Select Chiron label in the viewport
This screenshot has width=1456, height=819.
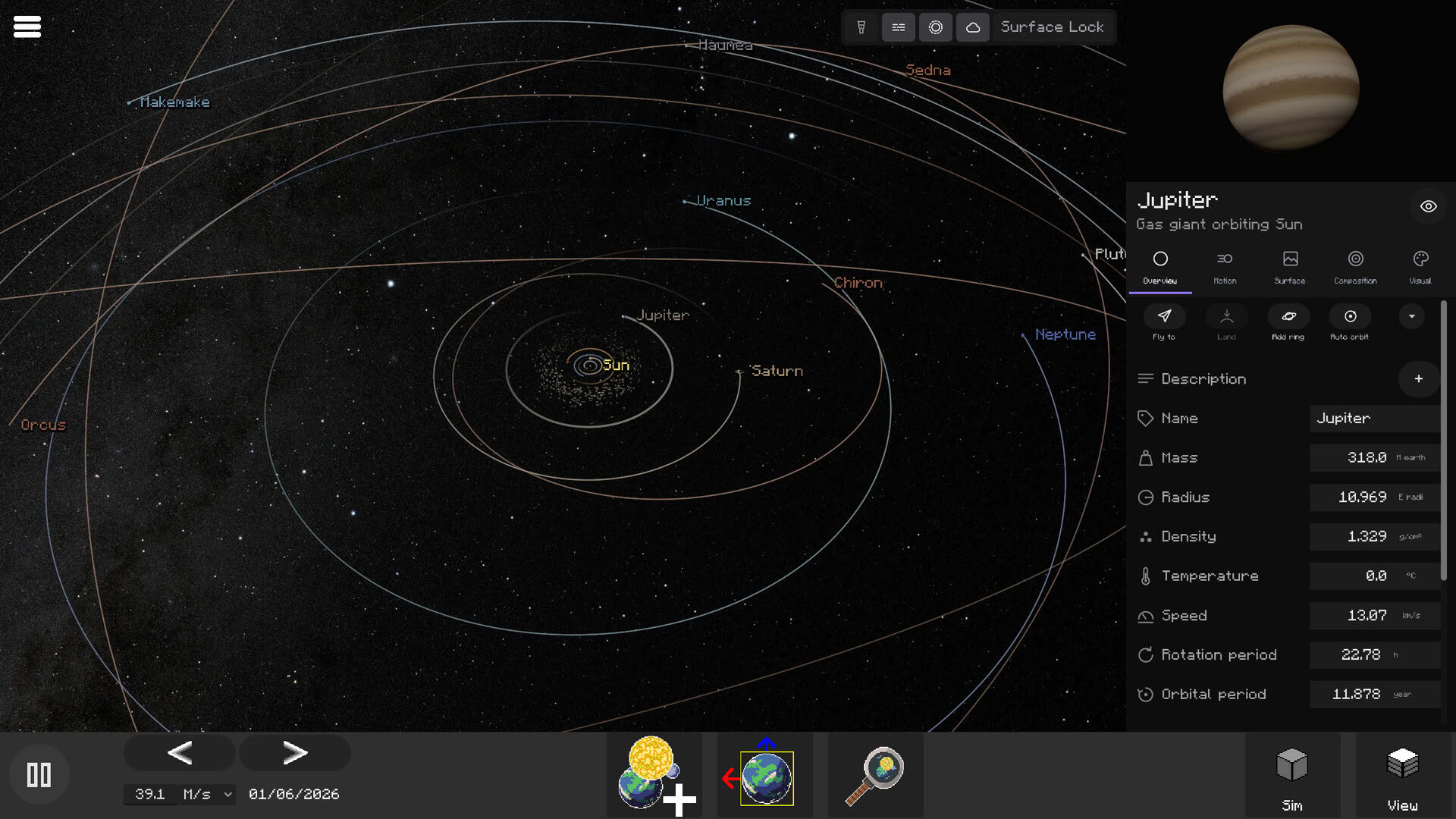click(858, 283)
